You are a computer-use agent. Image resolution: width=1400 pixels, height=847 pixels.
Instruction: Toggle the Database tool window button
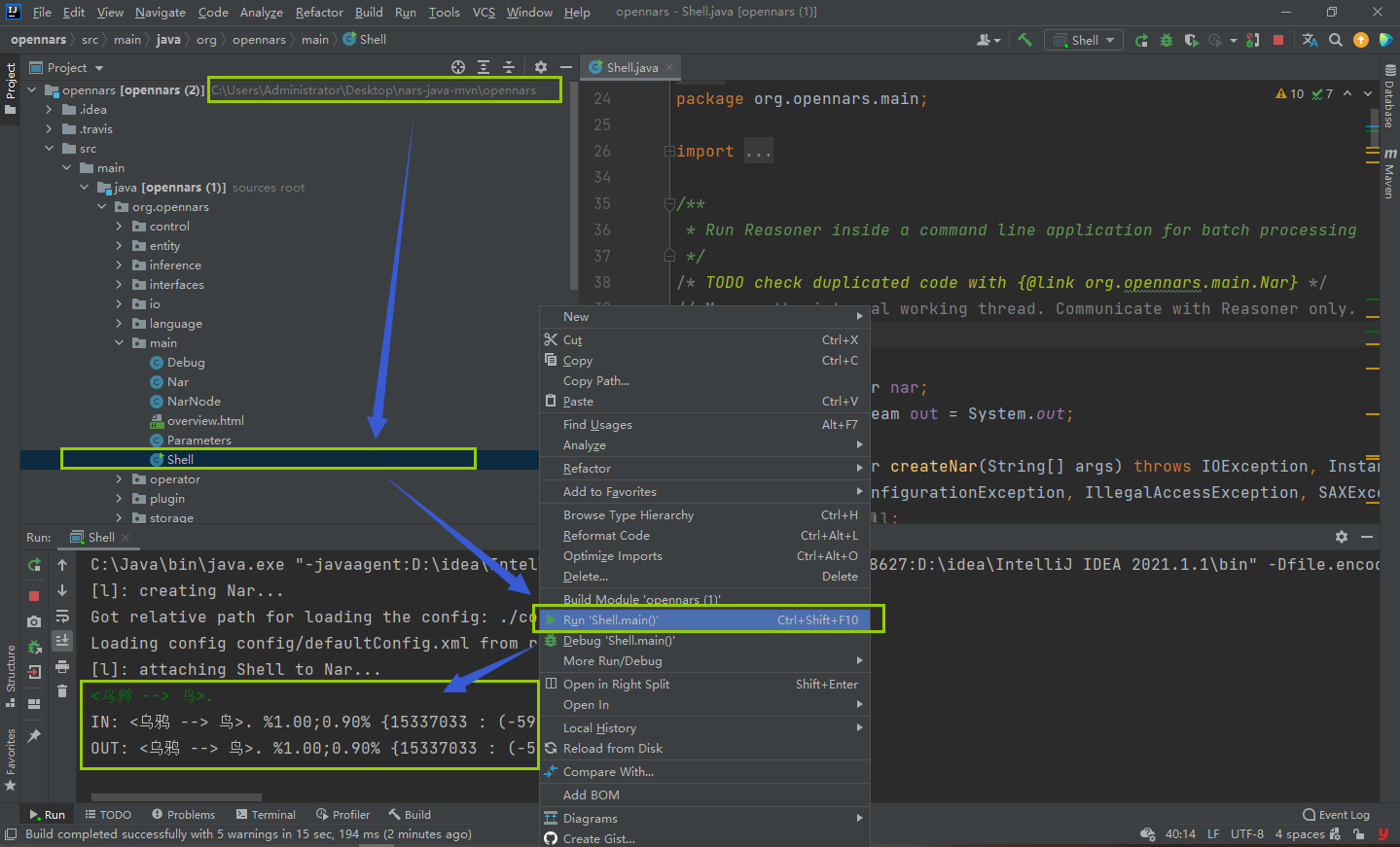1389,97
